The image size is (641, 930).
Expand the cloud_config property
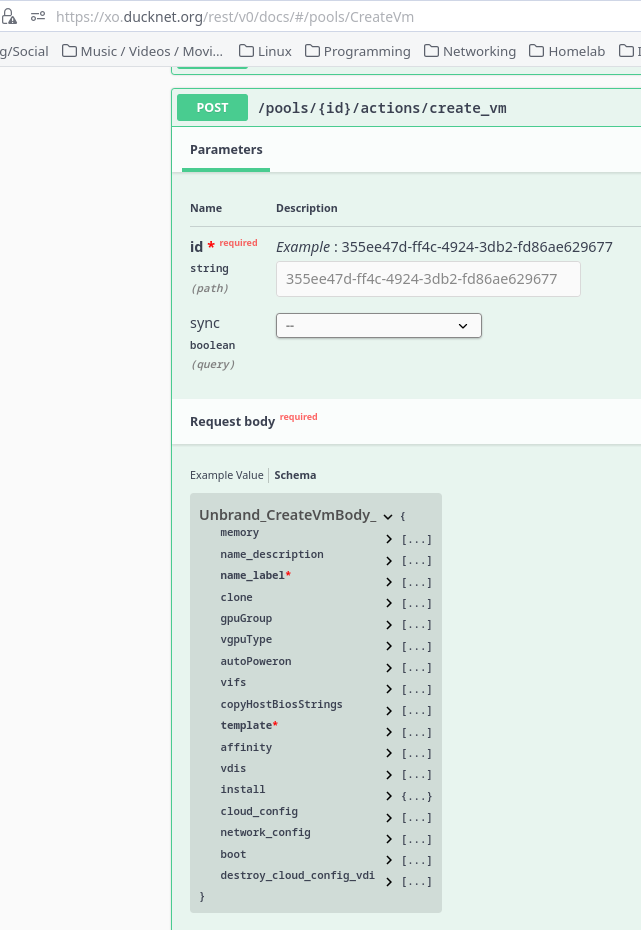(389, 818)
